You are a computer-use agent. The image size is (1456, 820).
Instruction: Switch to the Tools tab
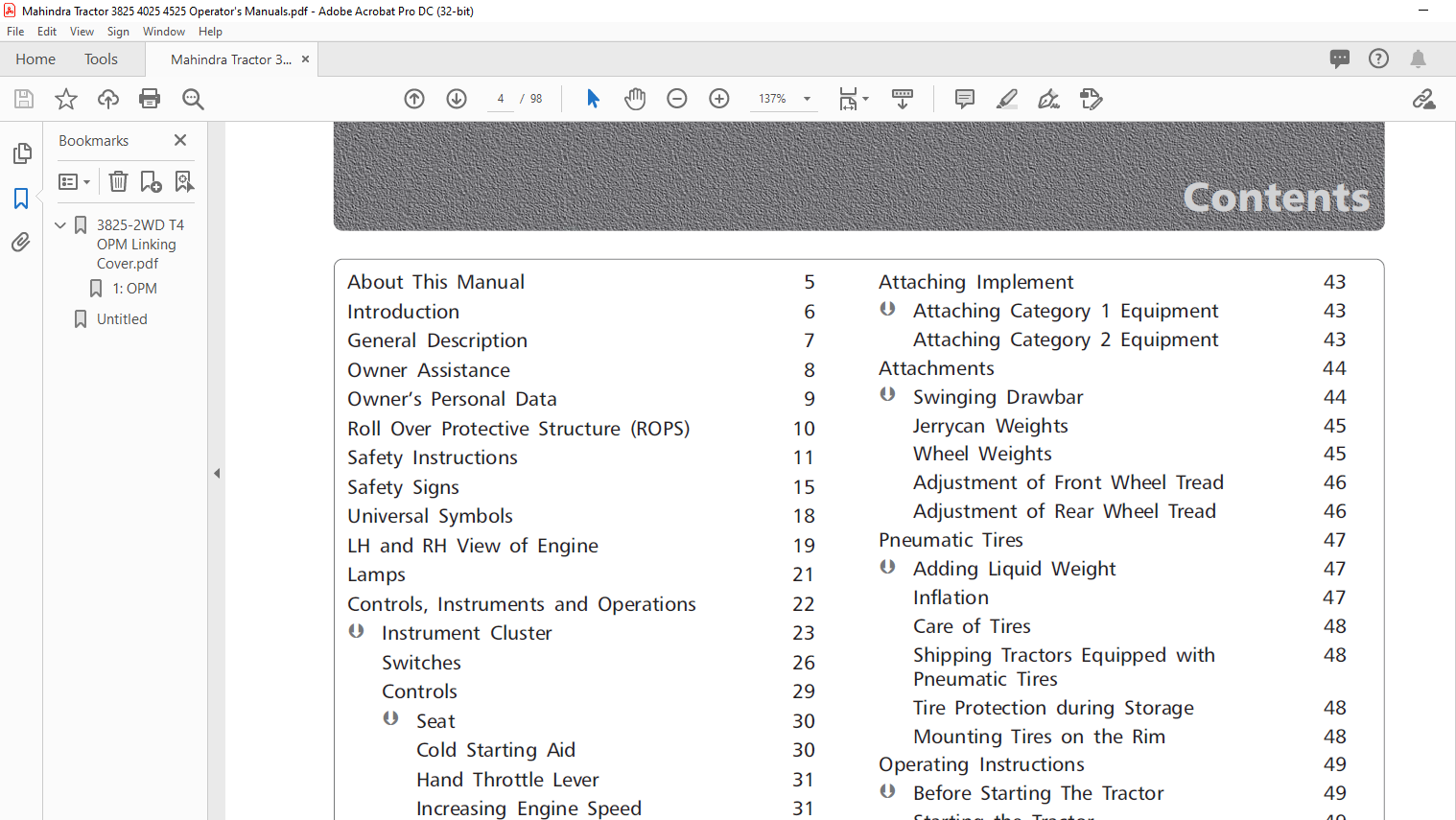(x=101, y=59)
